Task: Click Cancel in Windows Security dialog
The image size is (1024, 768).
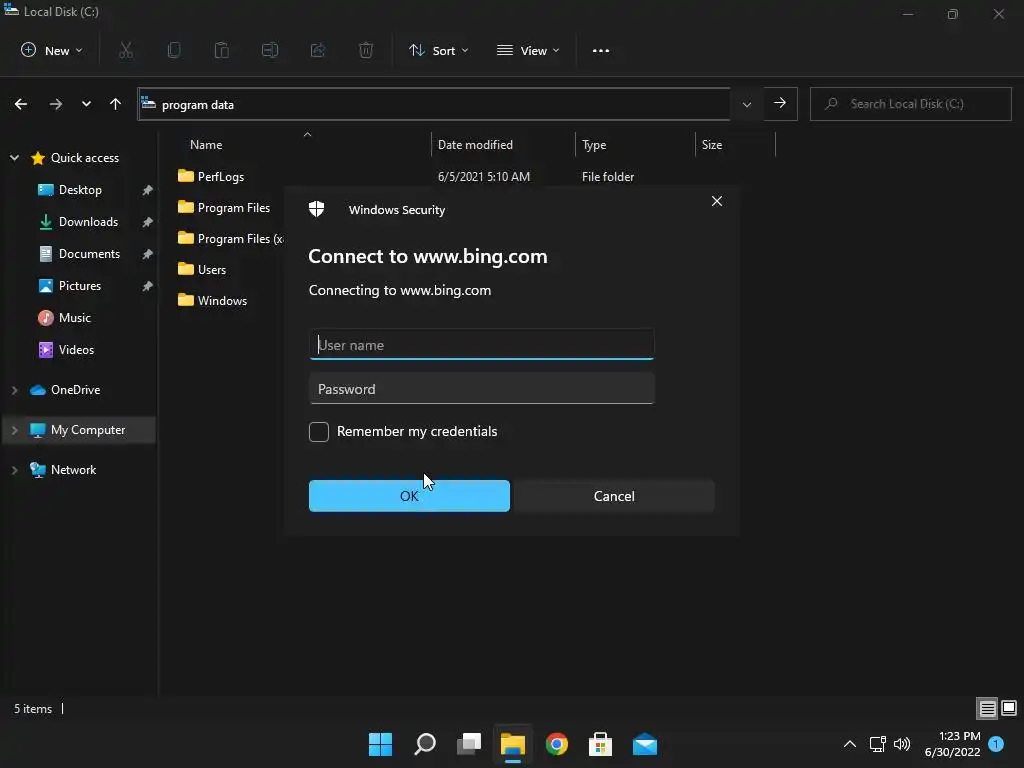Action: [614, 496]
